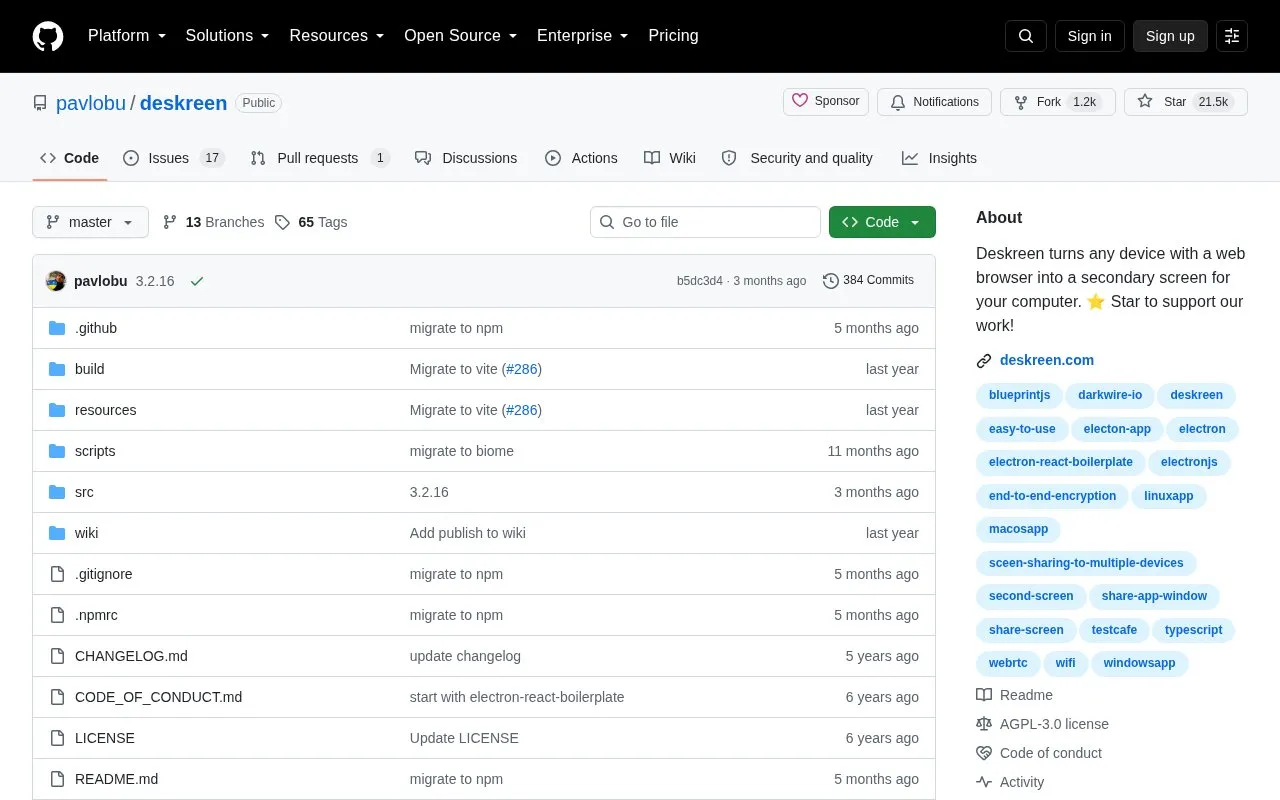The image size is (1280, 800).
Task: Switch to the Issues tab
Action: click(x=174, y=158)
